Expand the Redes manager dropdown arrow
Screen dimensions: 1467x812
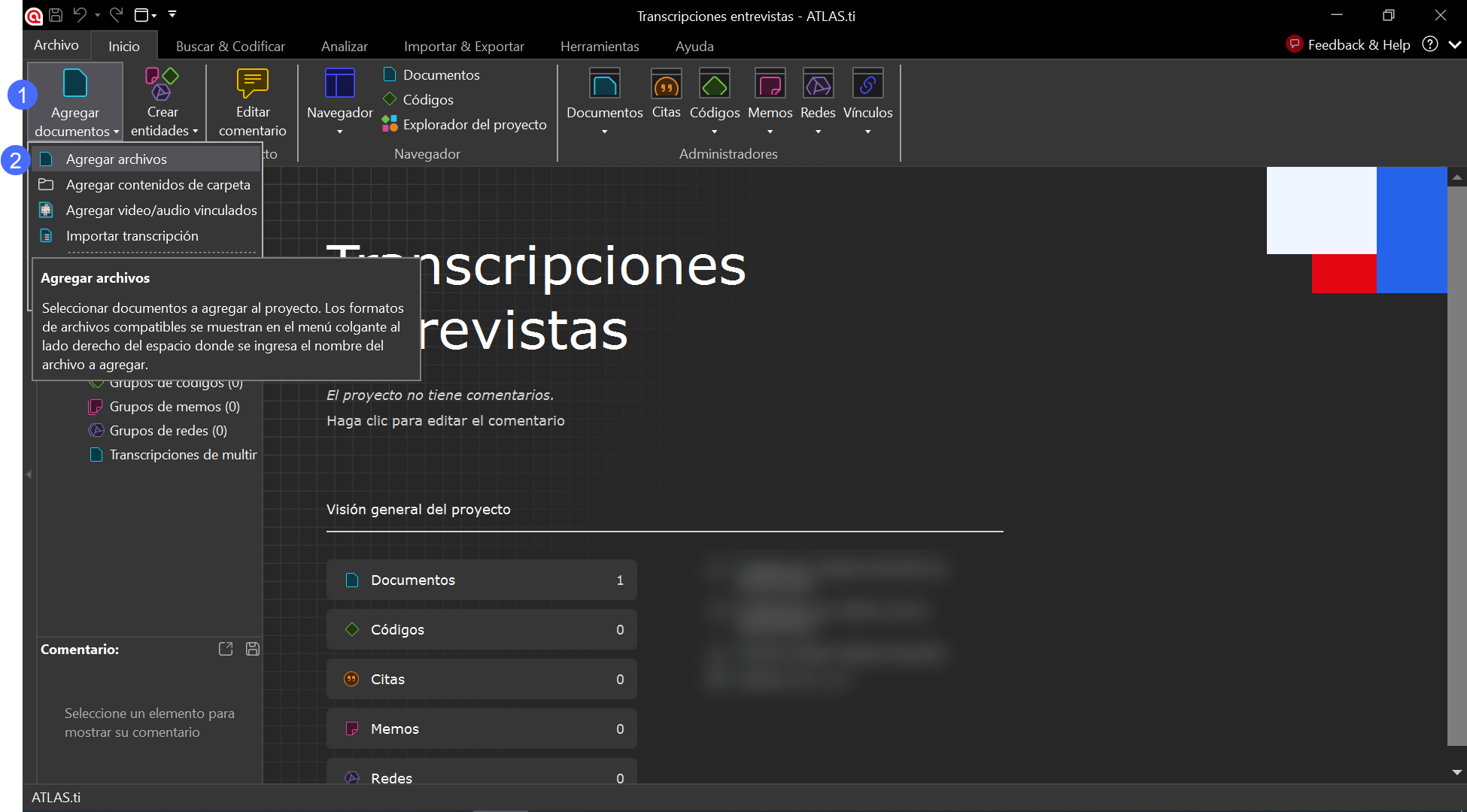[x=819, y=132]
